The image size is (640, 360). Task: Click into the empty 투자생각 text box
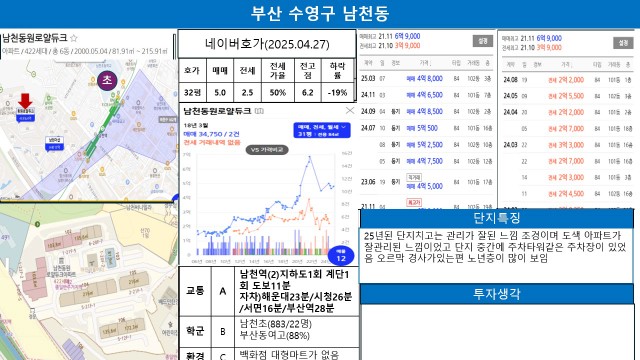pos(497,331)
